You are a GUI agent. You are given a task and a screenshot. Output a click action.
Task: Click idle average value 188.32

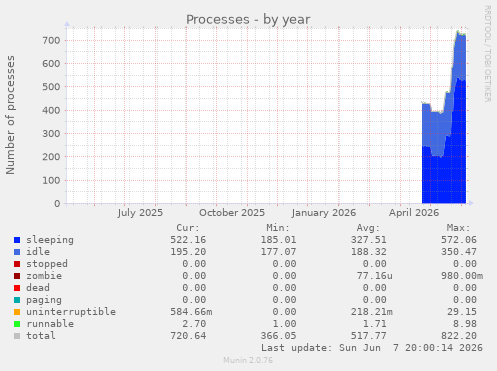369,252
